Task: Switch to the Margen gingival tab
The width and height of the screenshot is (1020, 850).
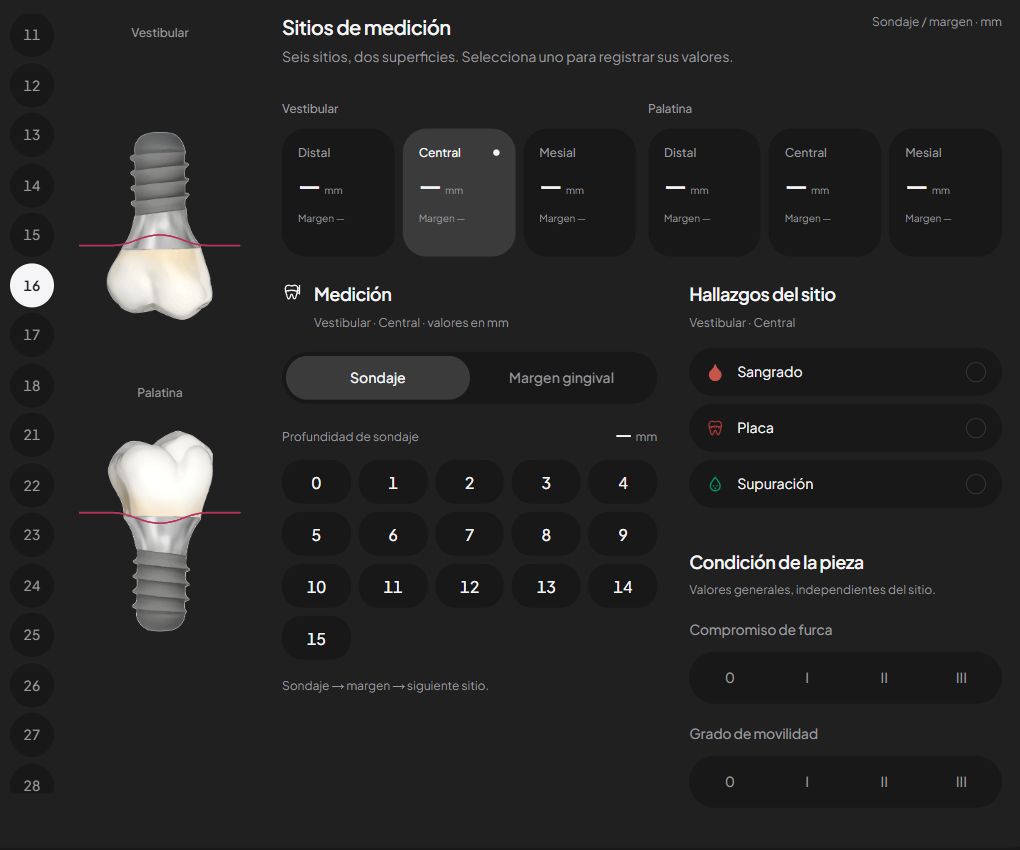Action: coord(561,378)
